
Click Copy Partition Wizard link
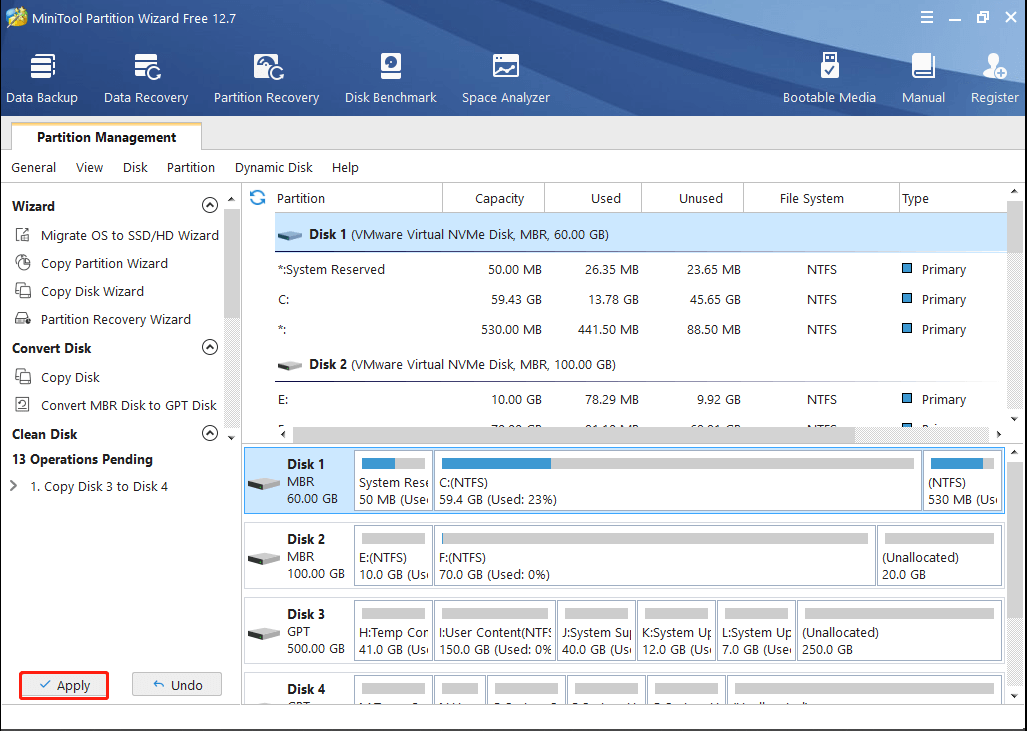(x=104, y=263)
